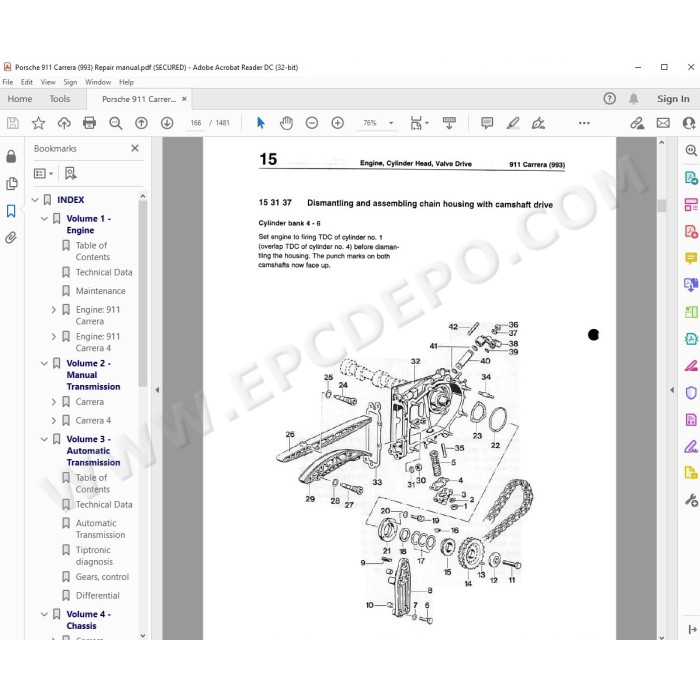
Task: Click the page number field
Action: [196, 123]
